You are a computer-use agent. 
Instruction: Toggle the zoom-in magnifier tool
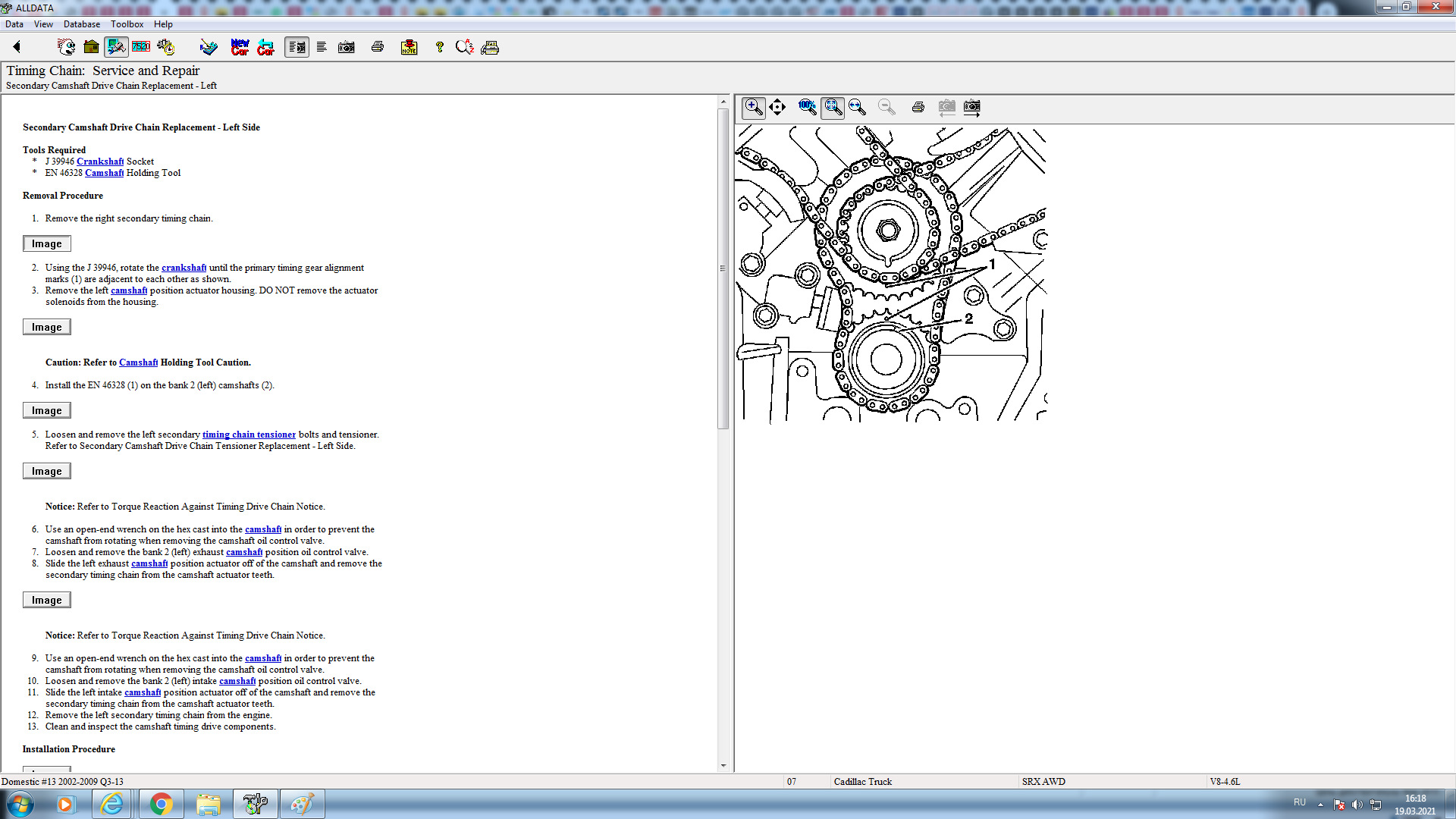(753, 107)
